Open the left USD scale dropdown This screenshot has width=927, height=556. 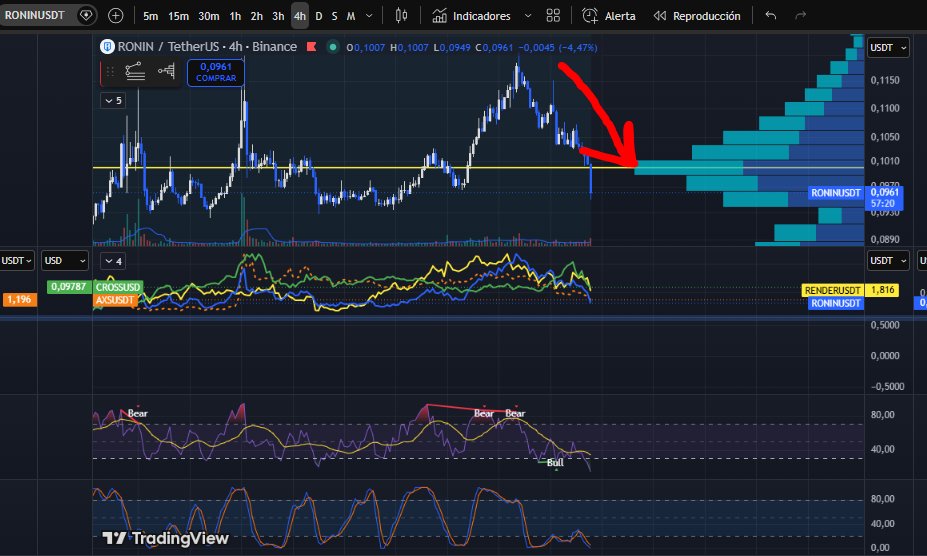click(65, 261)
